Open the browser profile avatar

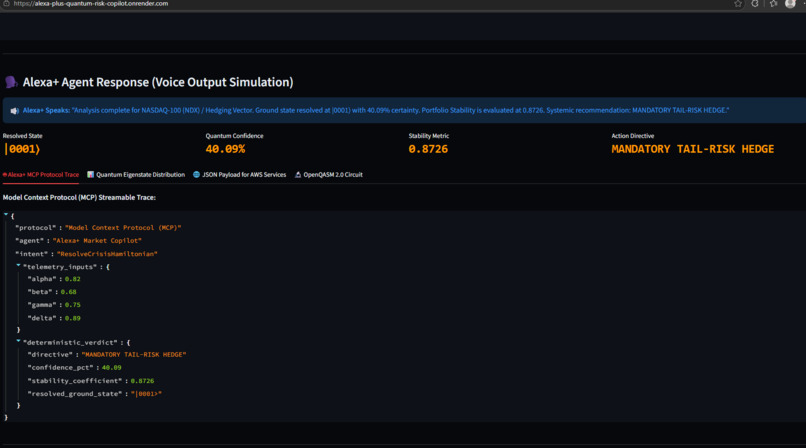[x=790, y=4]
